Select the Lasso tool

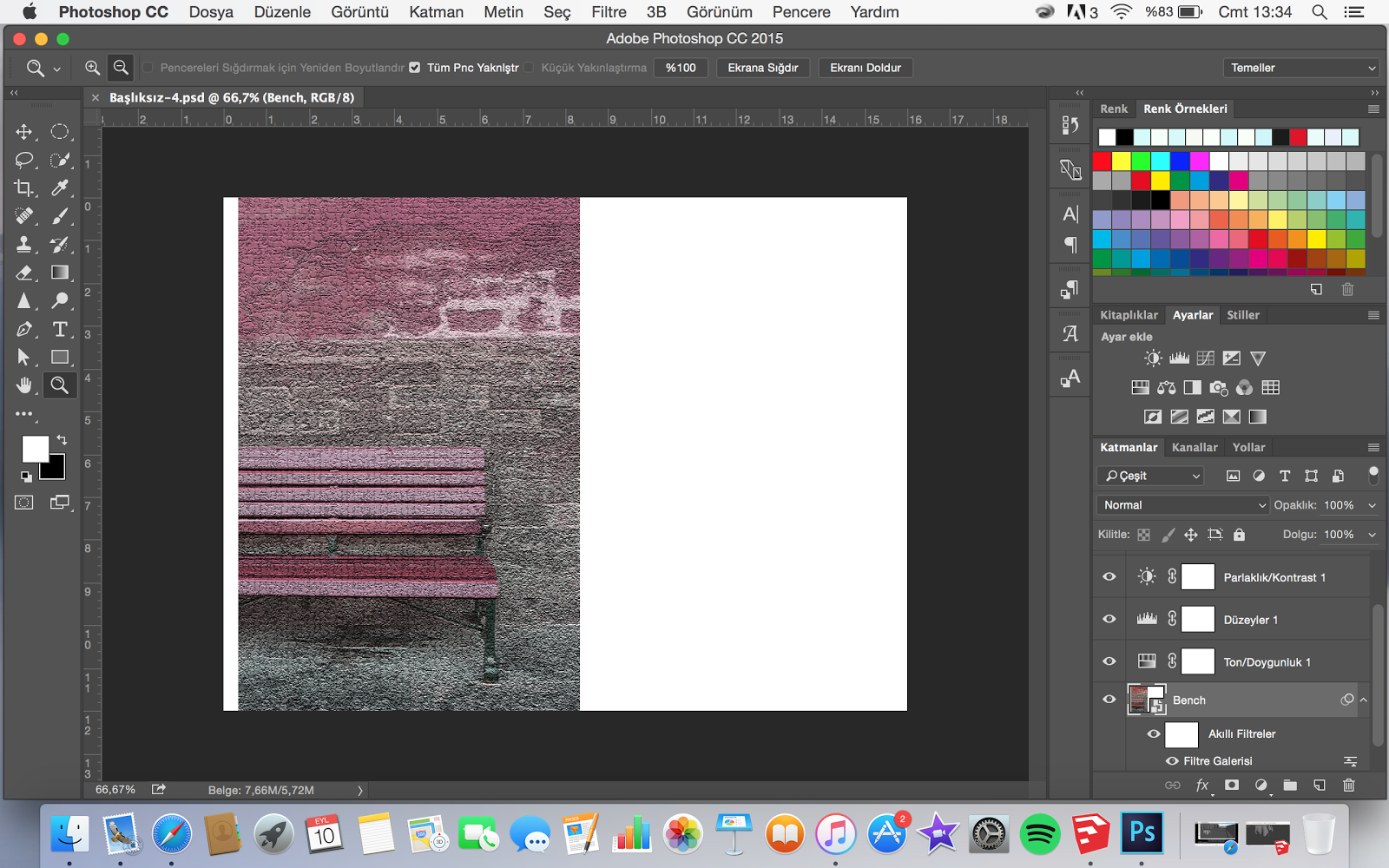point(24,161)
